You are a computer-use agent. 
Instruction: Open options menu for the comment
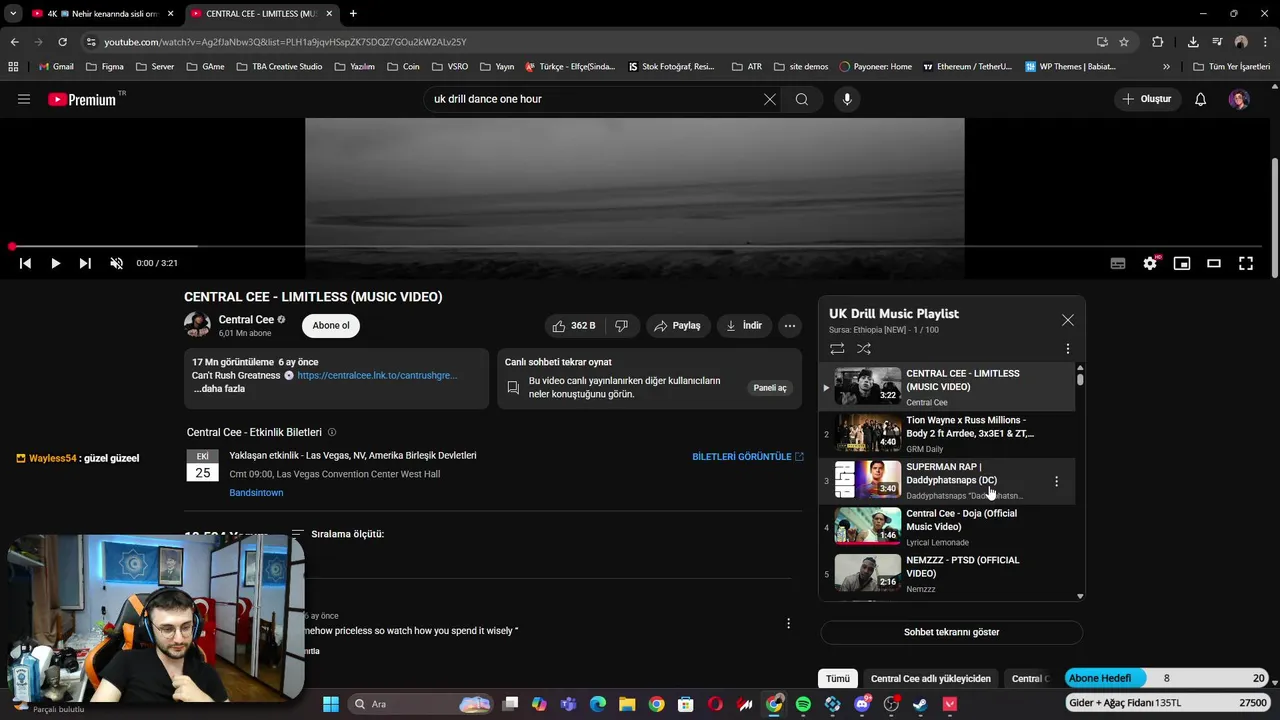pyautogui.click(x=788, y=623)
